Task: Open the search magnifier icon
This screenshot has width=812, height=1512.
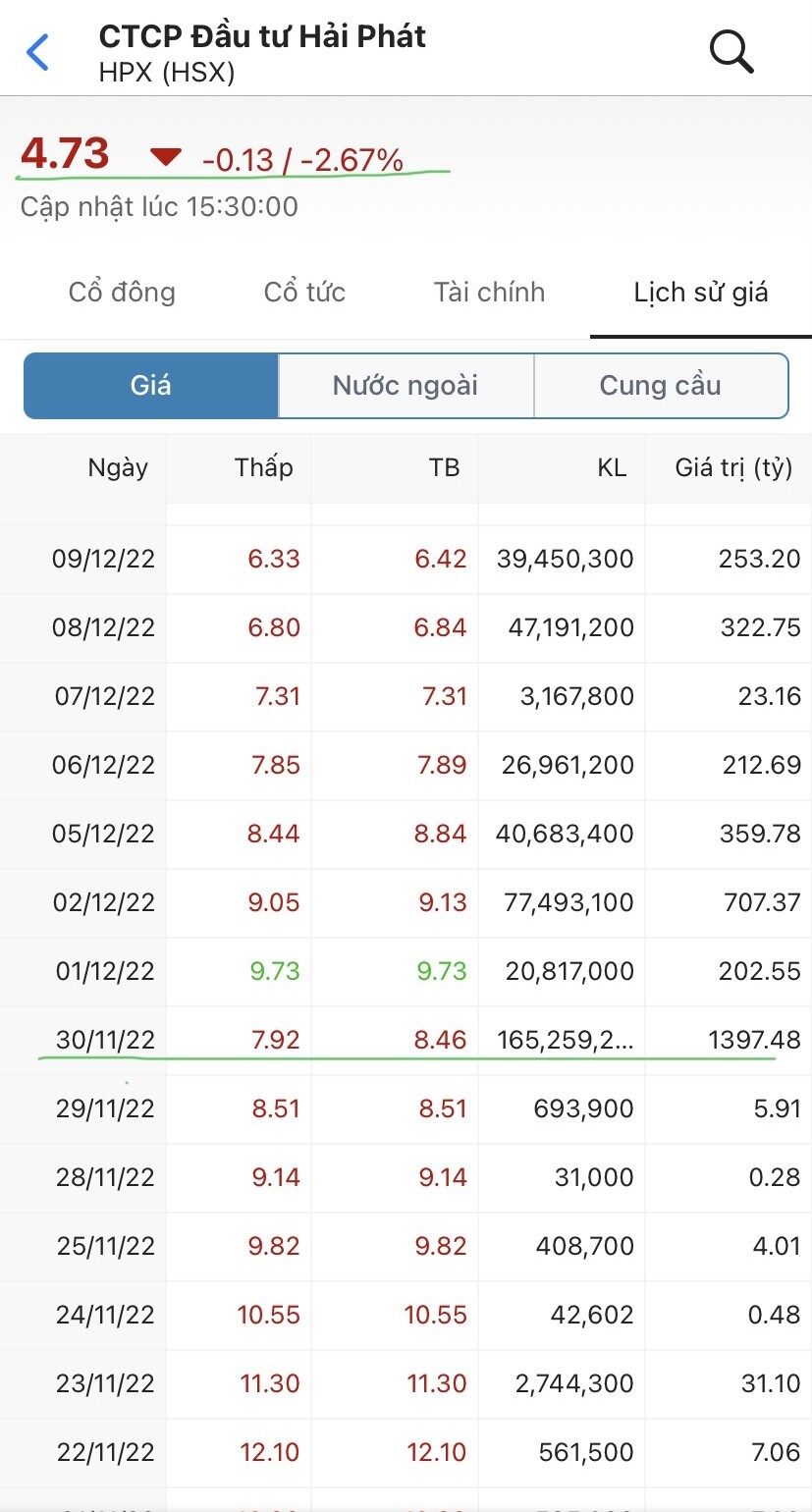Action: 731,51
